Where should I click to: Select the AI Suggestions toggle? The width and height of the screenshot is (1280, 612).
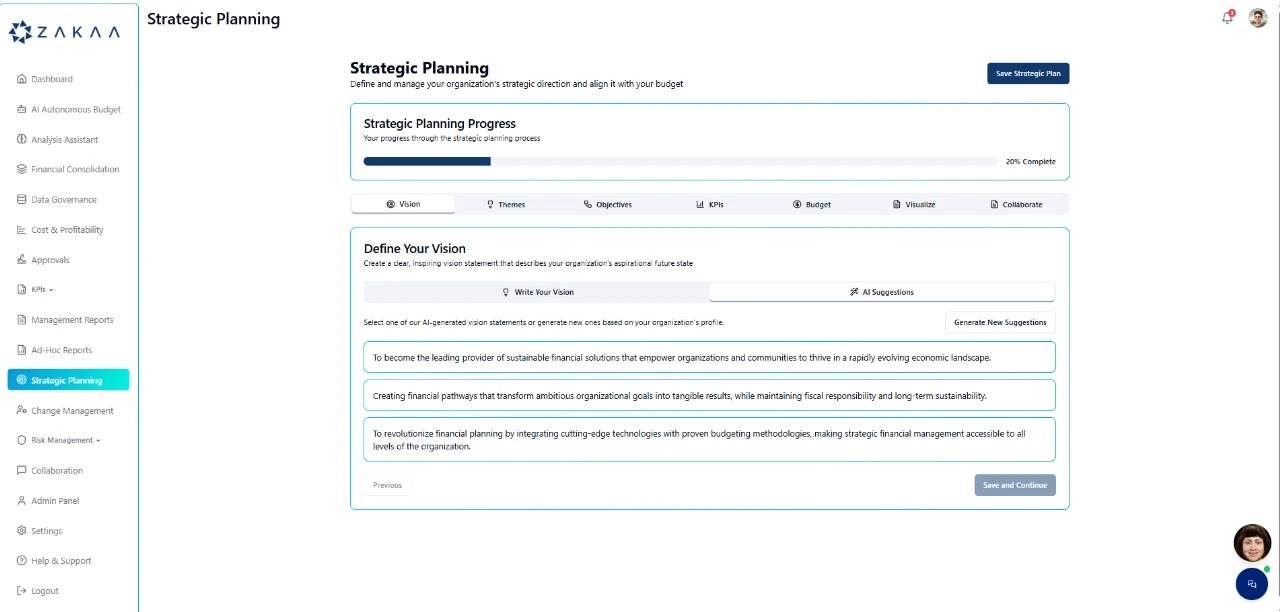881,292
